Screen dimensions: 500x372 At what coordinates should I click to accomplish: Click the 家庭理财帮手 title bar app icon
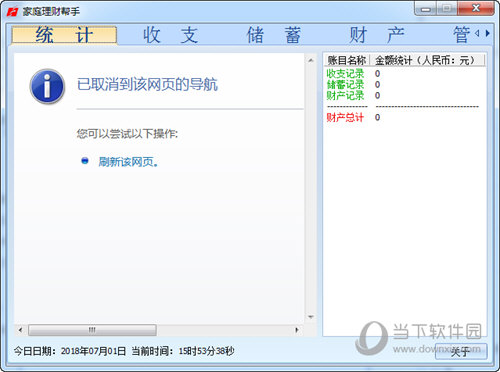tap(12, 12)
